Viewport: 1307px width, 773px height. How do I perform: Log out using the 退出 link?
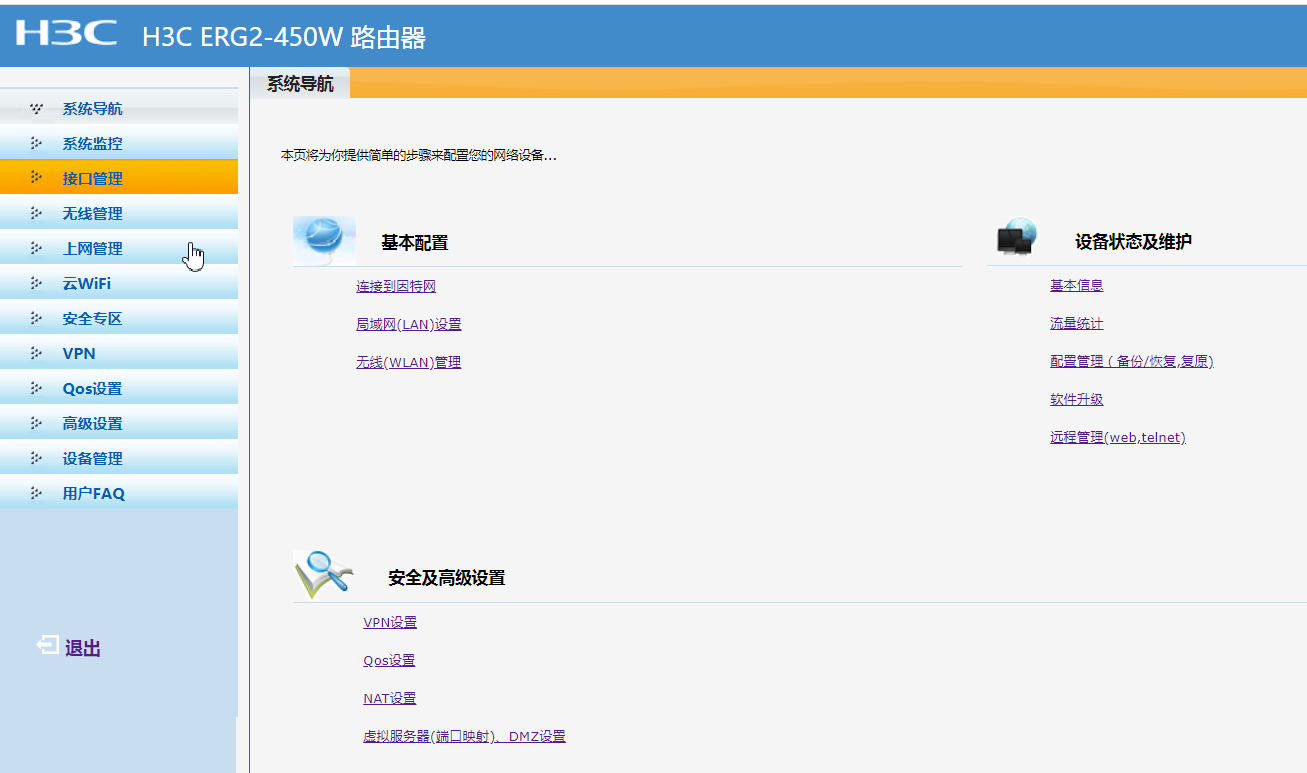click(x=83, y=648)
